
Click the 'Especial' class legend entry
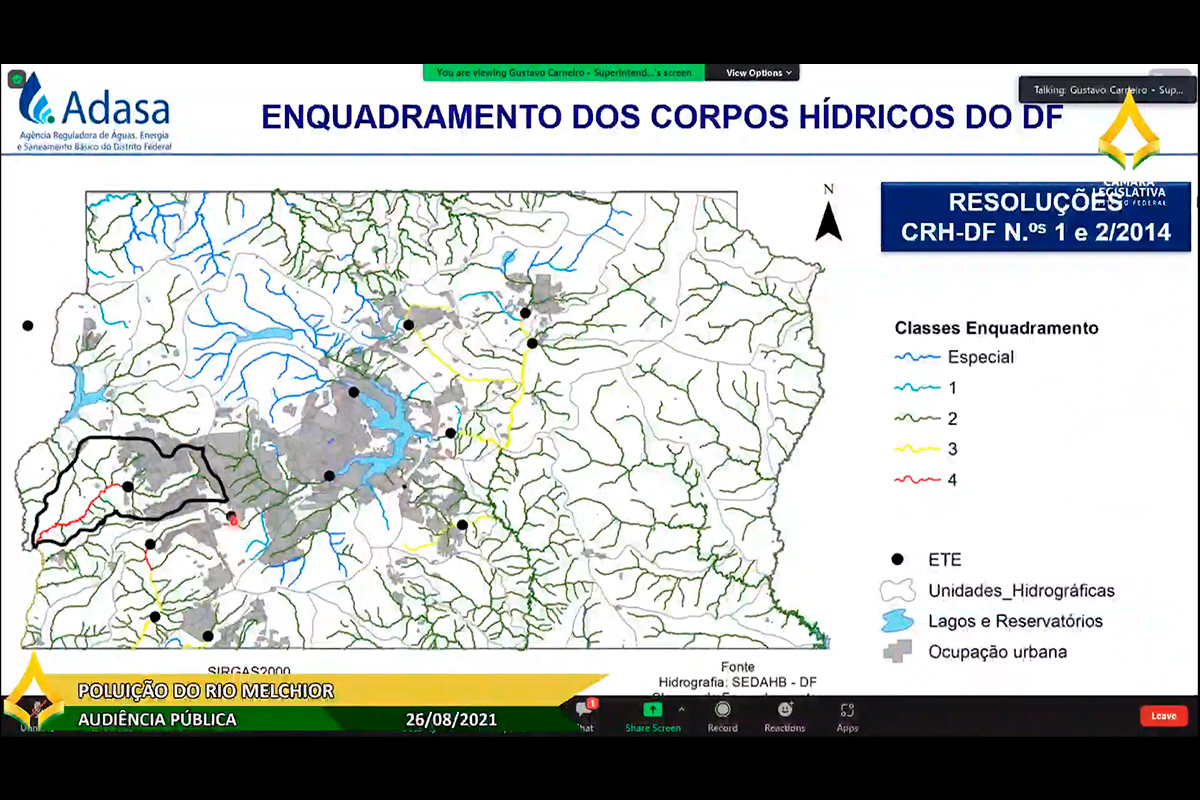coord(980,357)
